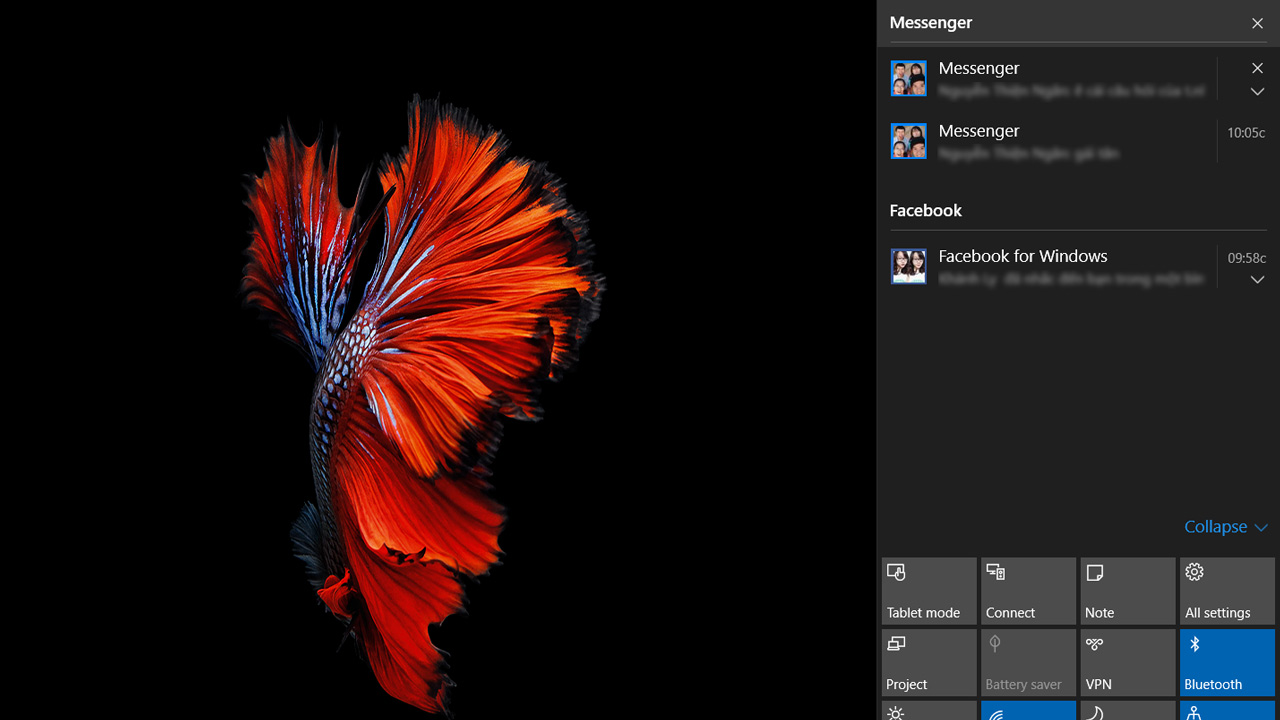
Task: Collapse the quick actions panel
Action: point(1225,527)
